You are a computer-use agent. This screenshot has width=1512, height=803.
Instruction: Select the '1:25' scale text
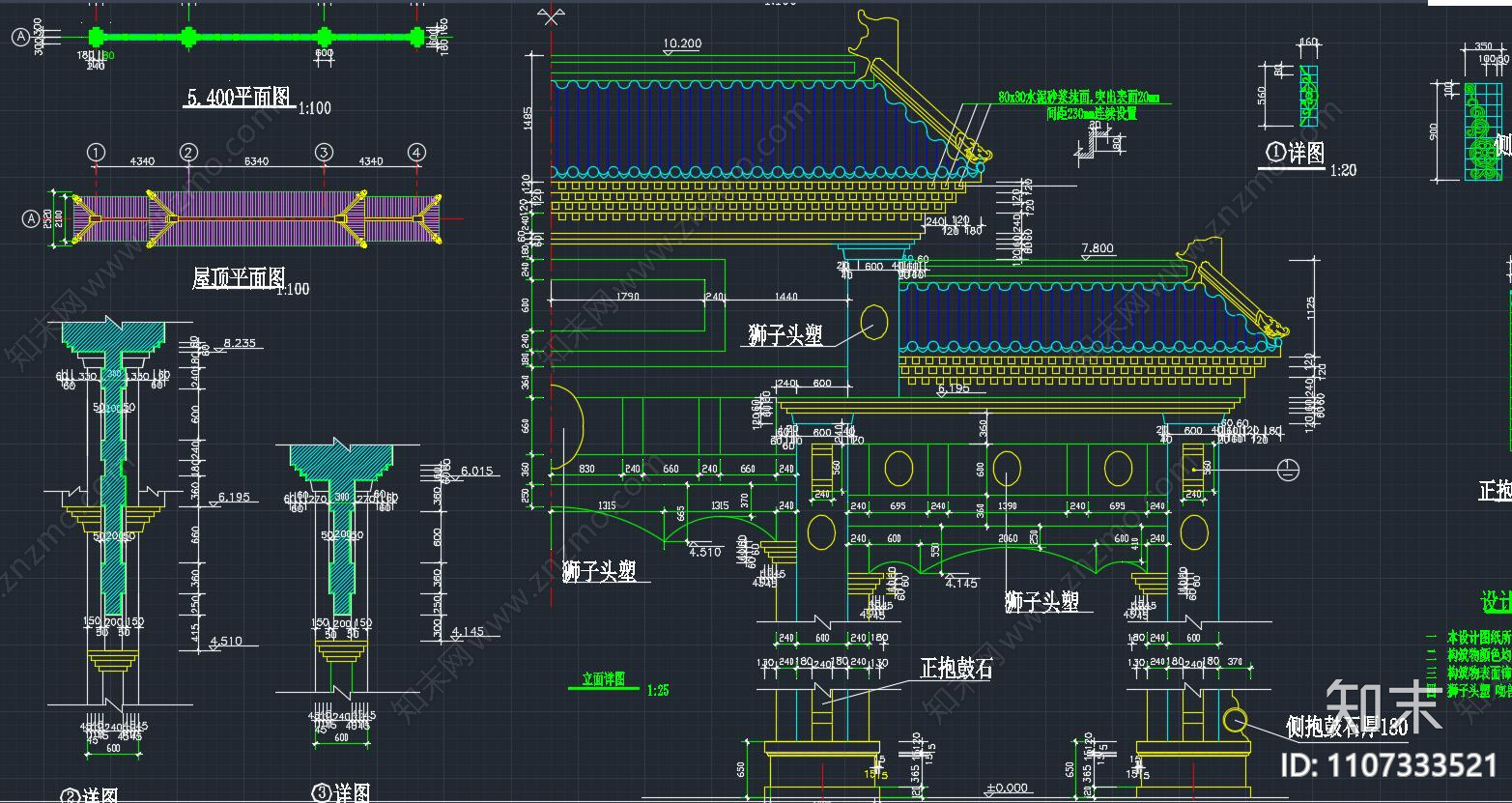(658, 691)
